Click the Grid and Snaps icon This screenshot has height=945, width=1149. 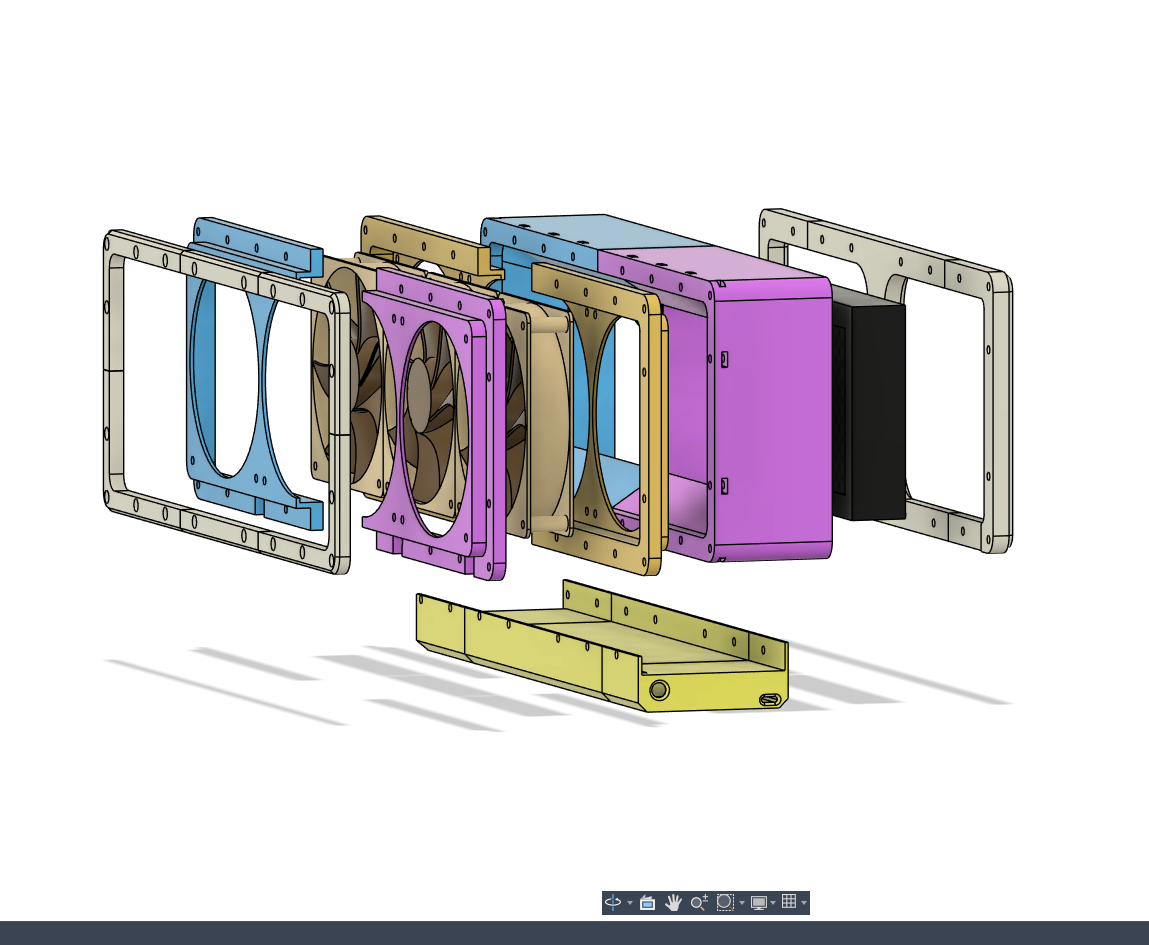(x=789, y=902)
